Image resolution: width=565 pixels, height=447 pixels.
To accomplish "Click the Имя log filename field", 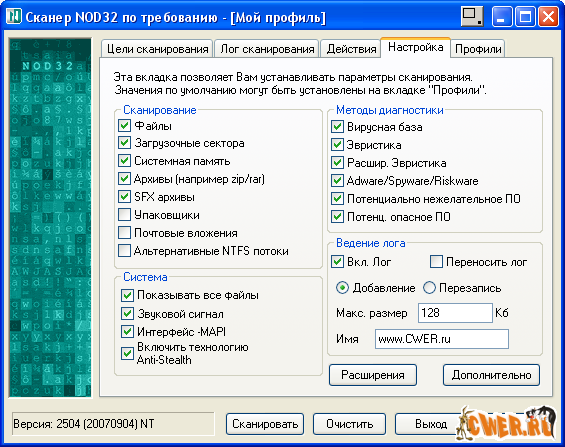I will coord(442,339).
